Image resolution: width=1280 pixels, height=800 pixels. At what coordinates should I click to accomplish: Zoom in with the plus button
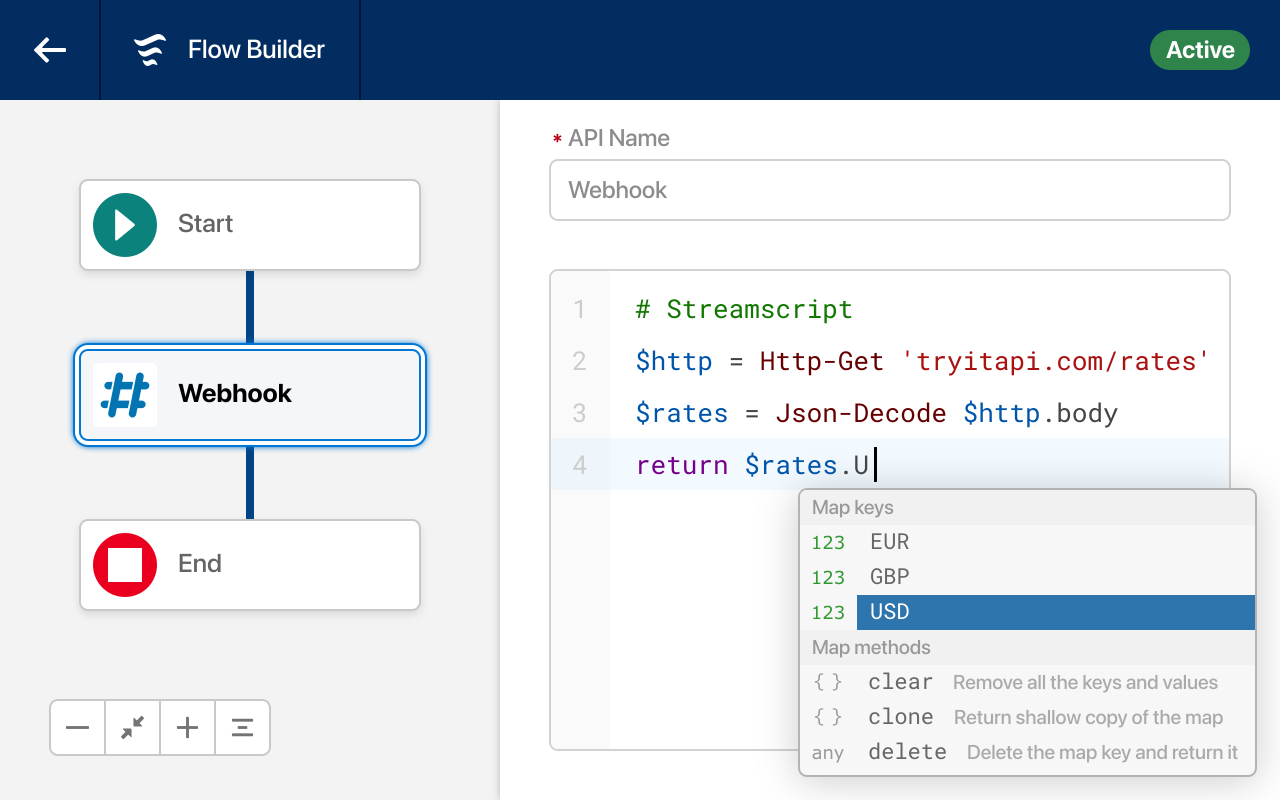click(x=187, y=728)
